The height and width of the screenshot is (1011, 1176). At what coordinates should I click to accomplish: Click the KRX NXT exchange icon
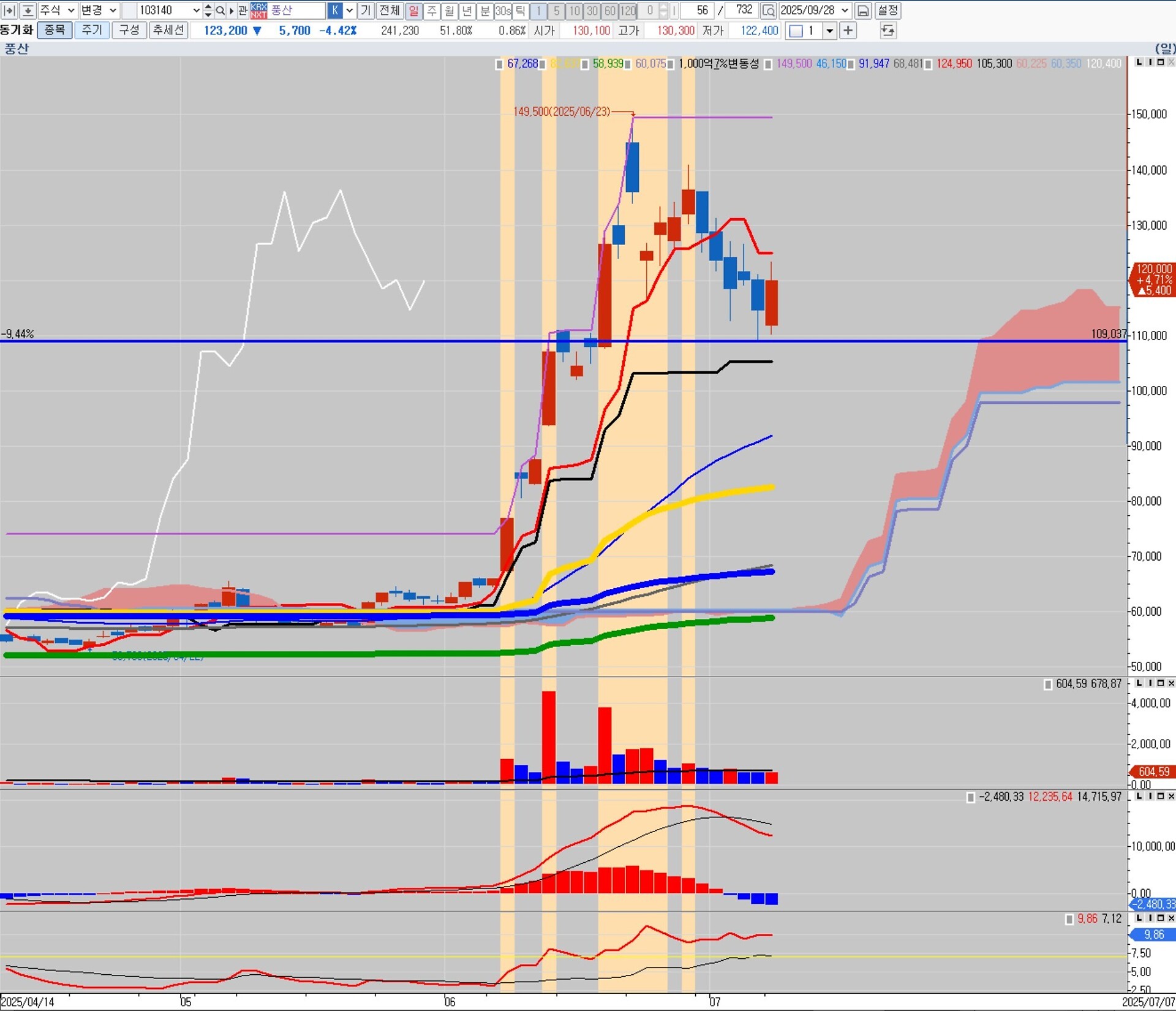point(258,10)
